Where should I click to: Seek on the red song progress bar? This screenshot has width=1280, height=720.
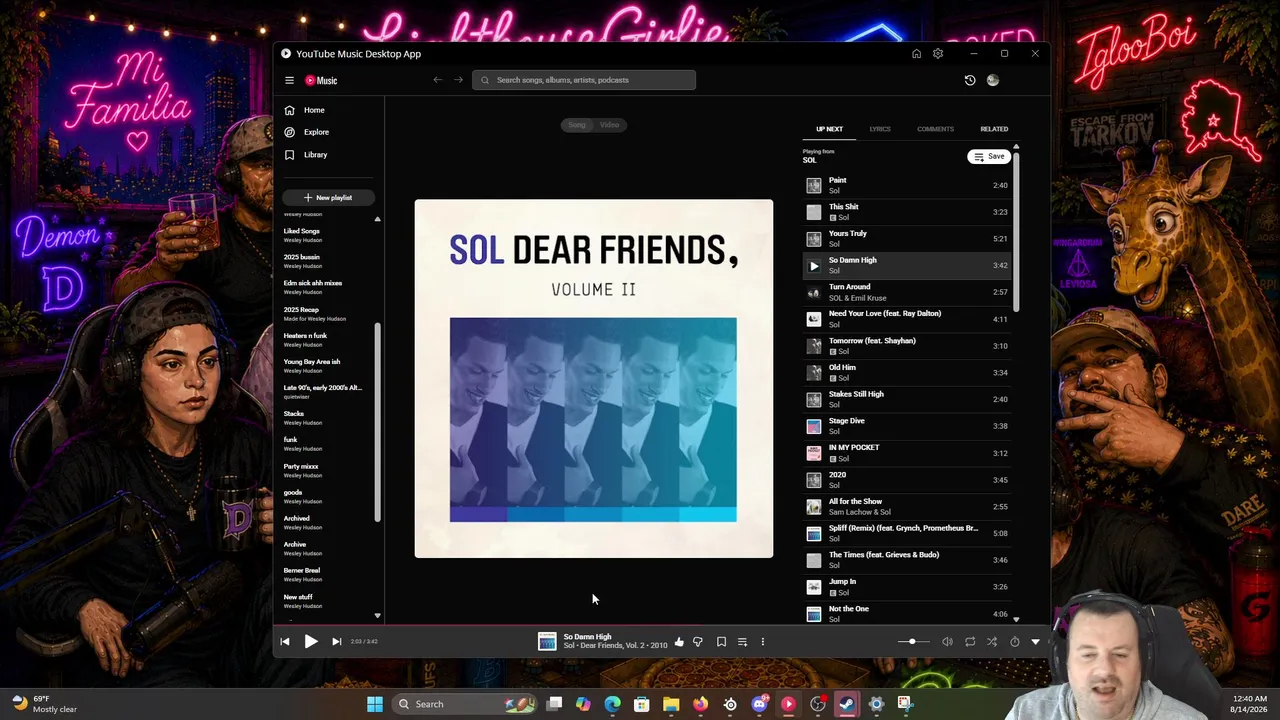pos(662,626)
